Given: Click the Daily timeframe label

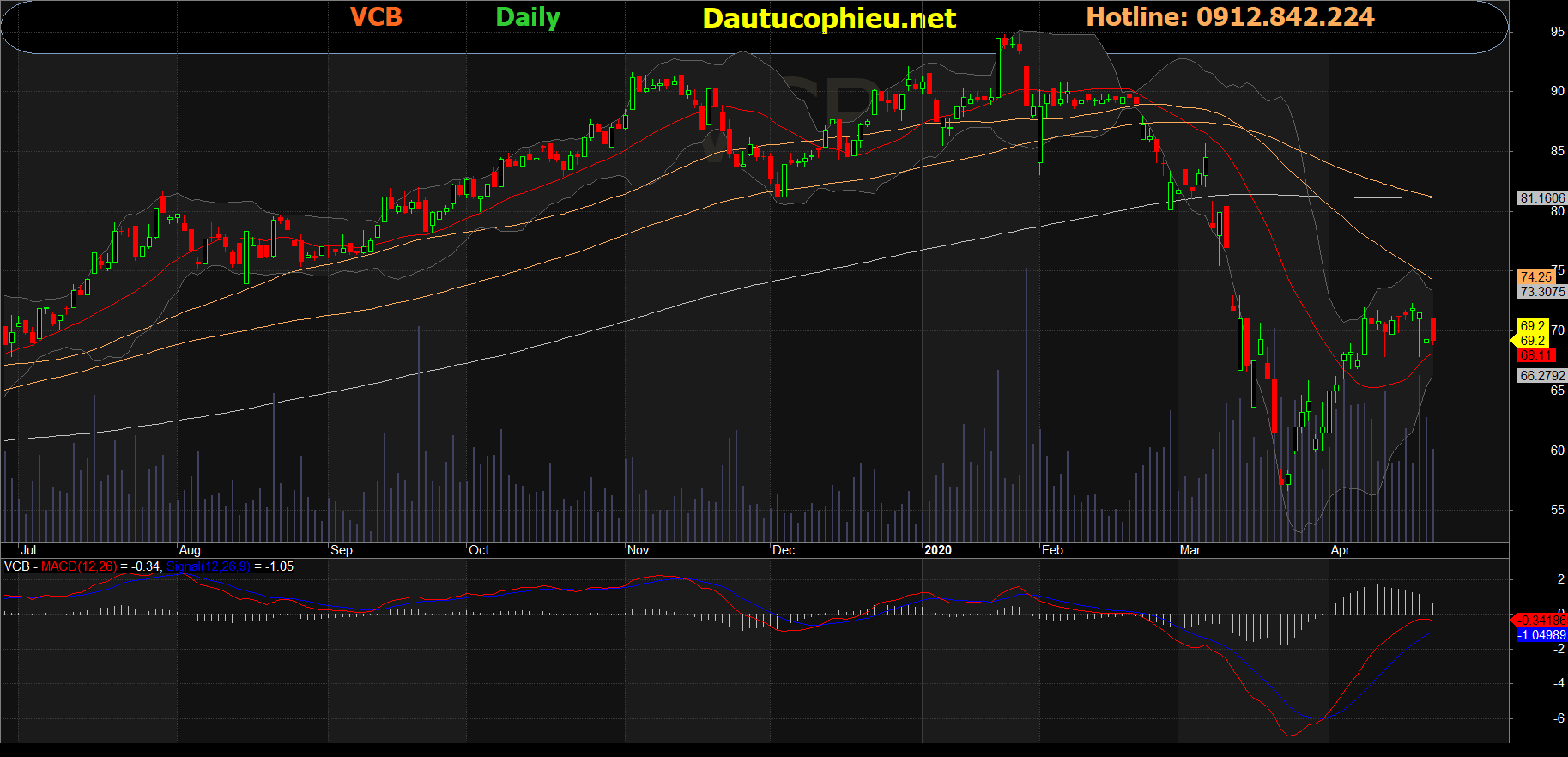Looking at the screenshot, I should coord(528,18).
